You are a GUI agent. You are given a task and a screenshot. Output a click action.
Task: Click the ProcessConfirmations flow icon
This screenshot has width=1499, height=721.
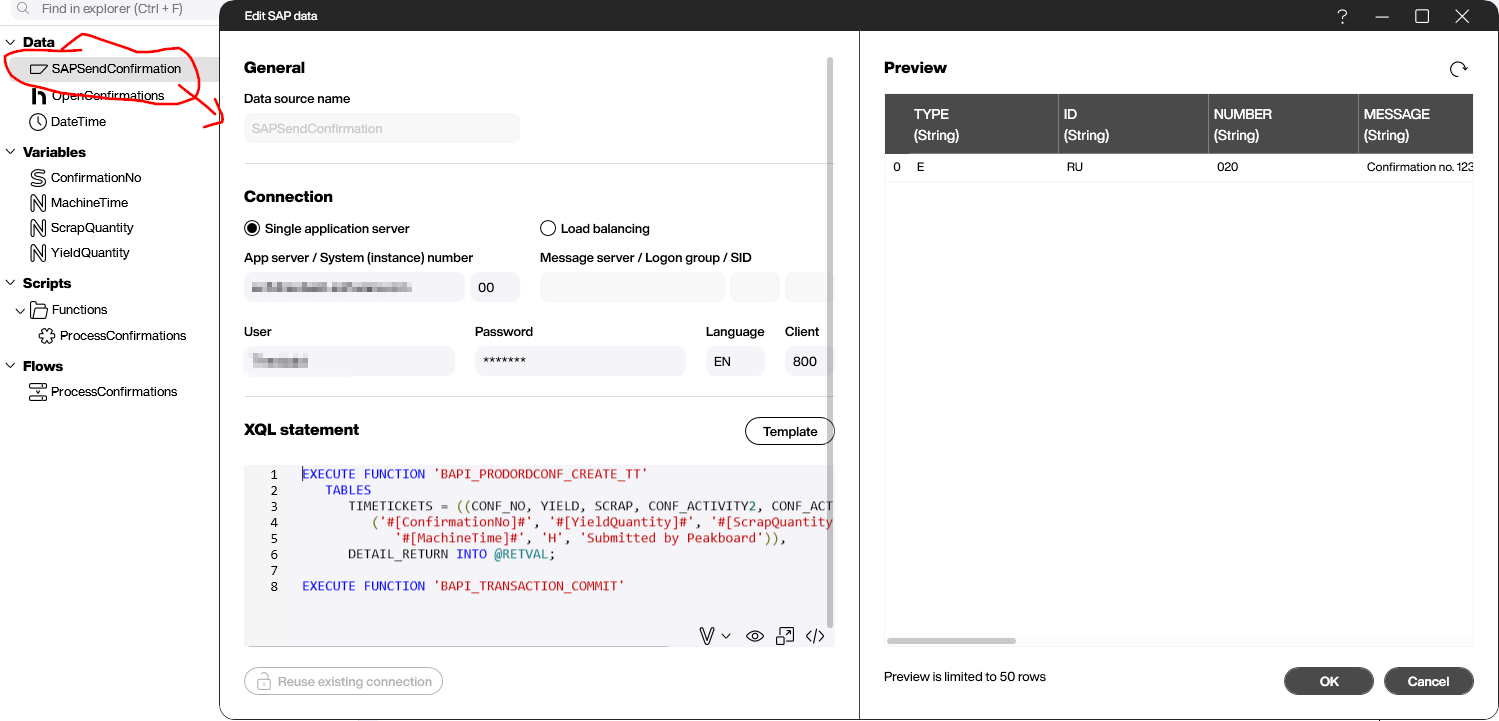click(x=37, y=391)
